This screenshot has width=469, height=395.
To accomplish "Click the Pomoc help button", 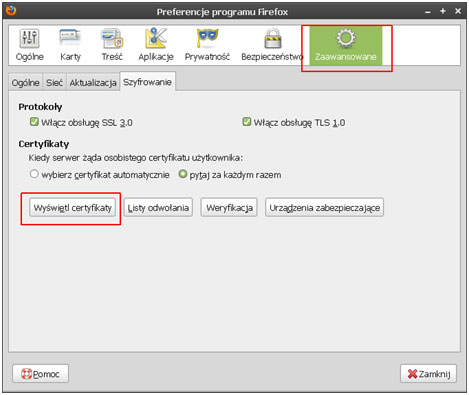I will coord(40,374).
